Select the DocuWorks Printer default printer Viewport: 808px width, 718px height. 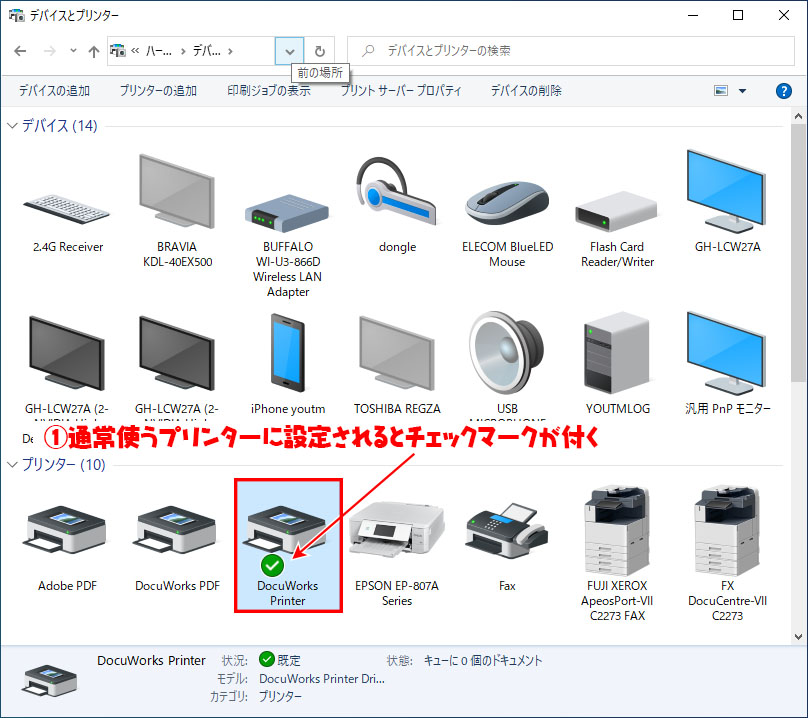point(288,546)
